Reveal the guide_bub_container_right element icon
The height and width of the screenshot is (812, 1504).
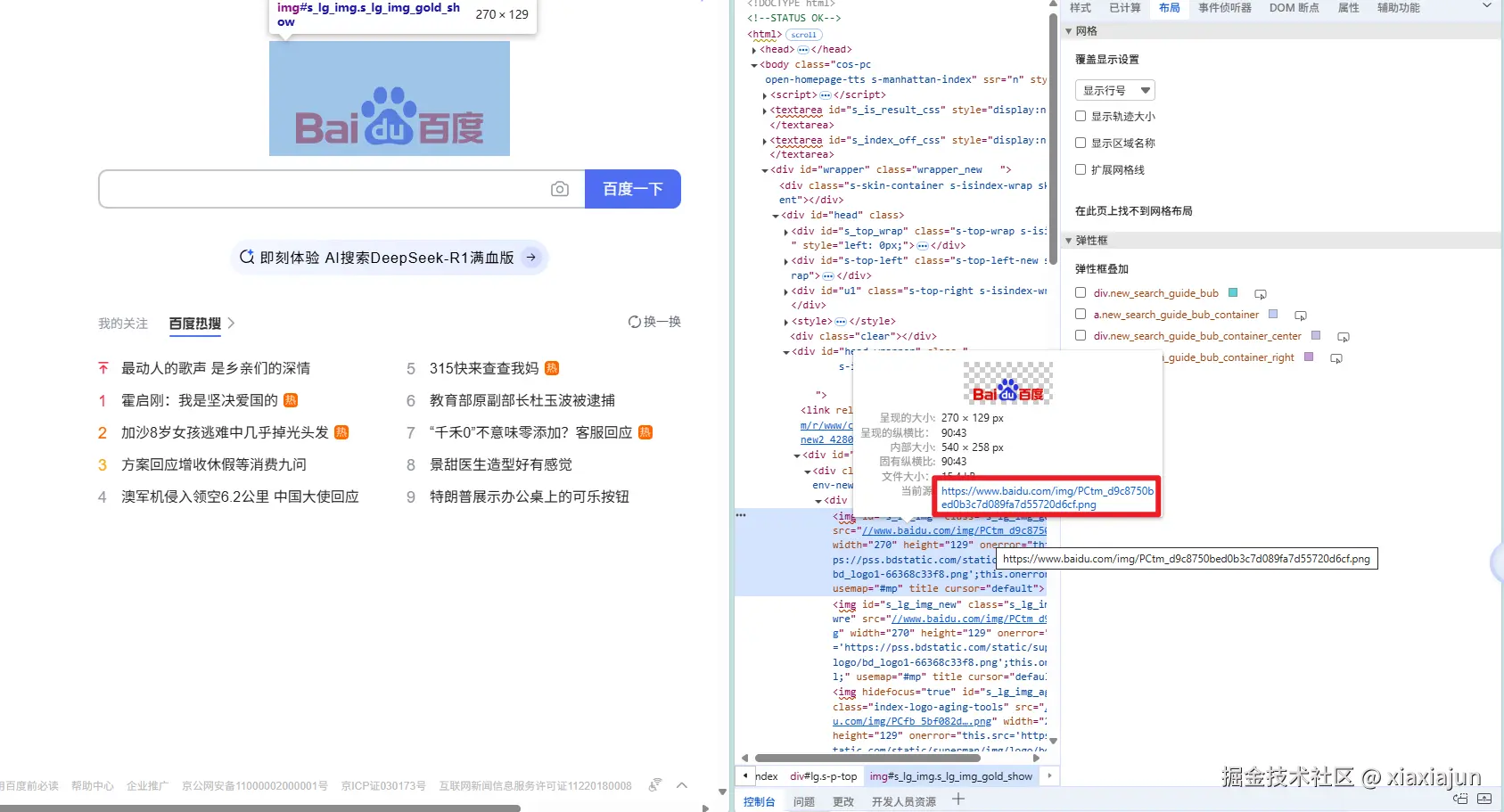[1336, 358]
